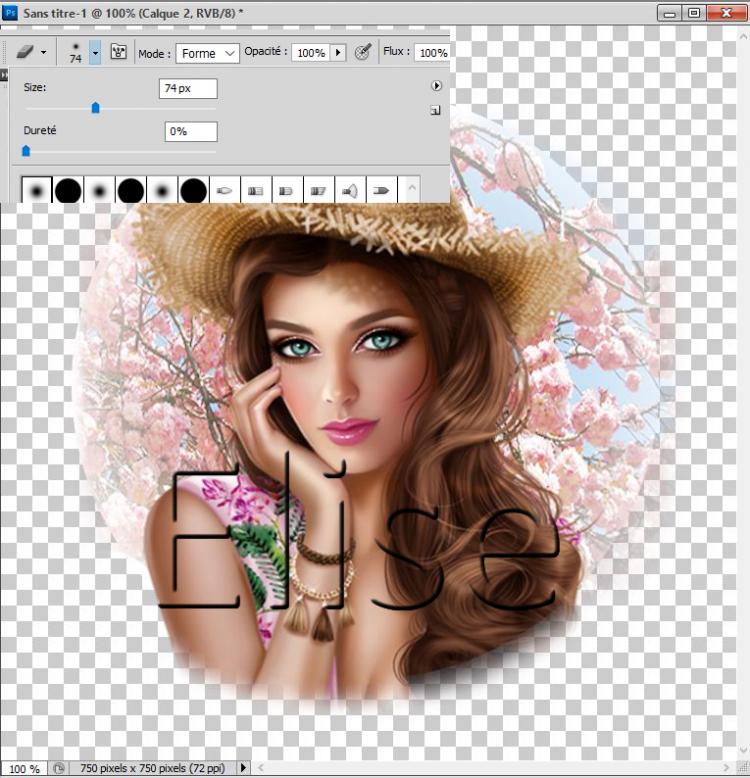Screen dimensions: 750x778
Task: Toggle the Brush panel icon
Action: pos(119,53)
